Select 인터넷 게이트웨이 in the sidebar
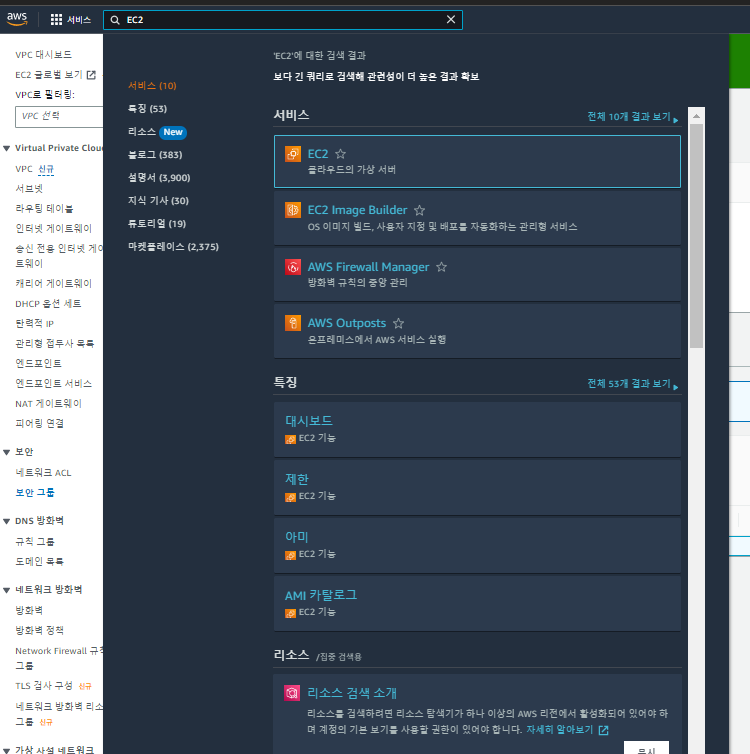This screenshot has height=754, width=750. [x=53, y=228]
